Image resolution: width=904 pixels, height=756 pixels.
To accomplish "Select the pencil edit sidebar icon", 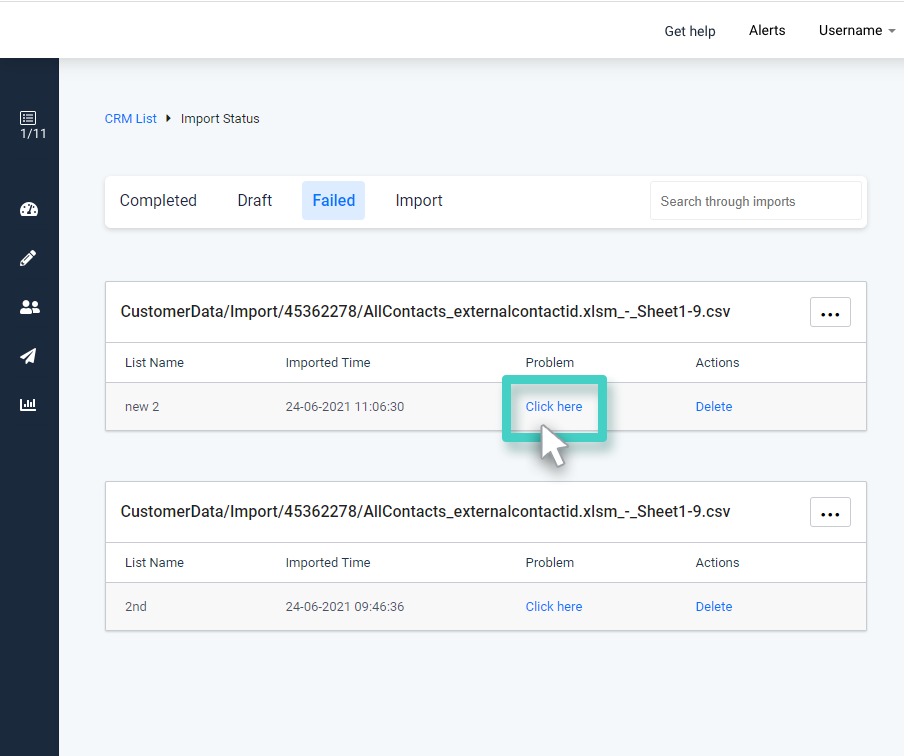I will click(x=28, y=258).
